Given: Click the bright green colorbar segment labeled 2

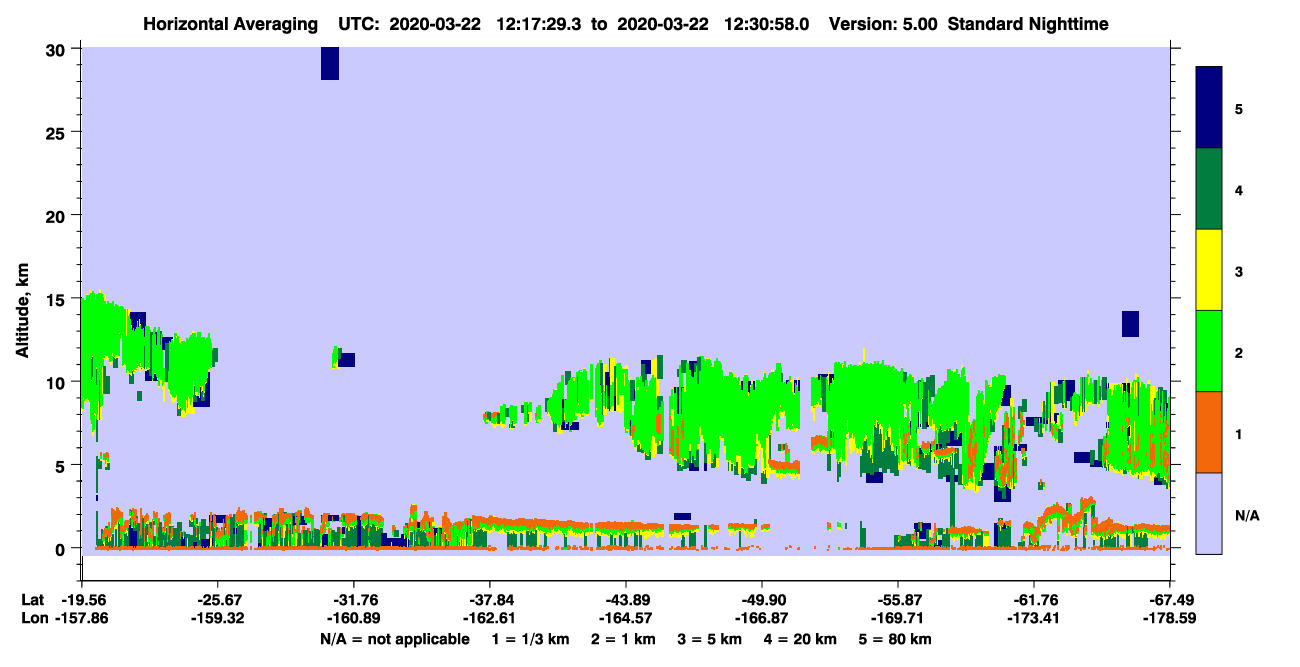Looking at the screenshot, I should [x=1209, y=351].
